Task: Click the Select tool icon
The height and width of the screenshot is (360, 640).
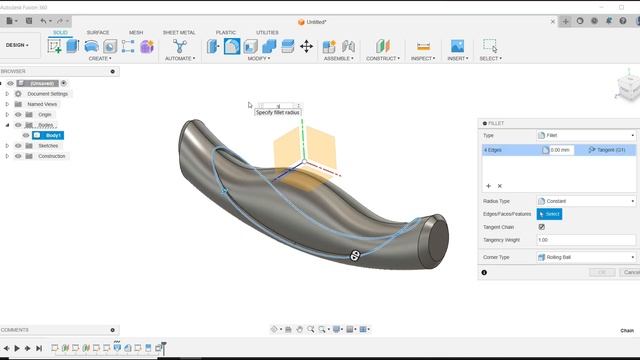Action: pyautogui.click(x=490, y=46)
